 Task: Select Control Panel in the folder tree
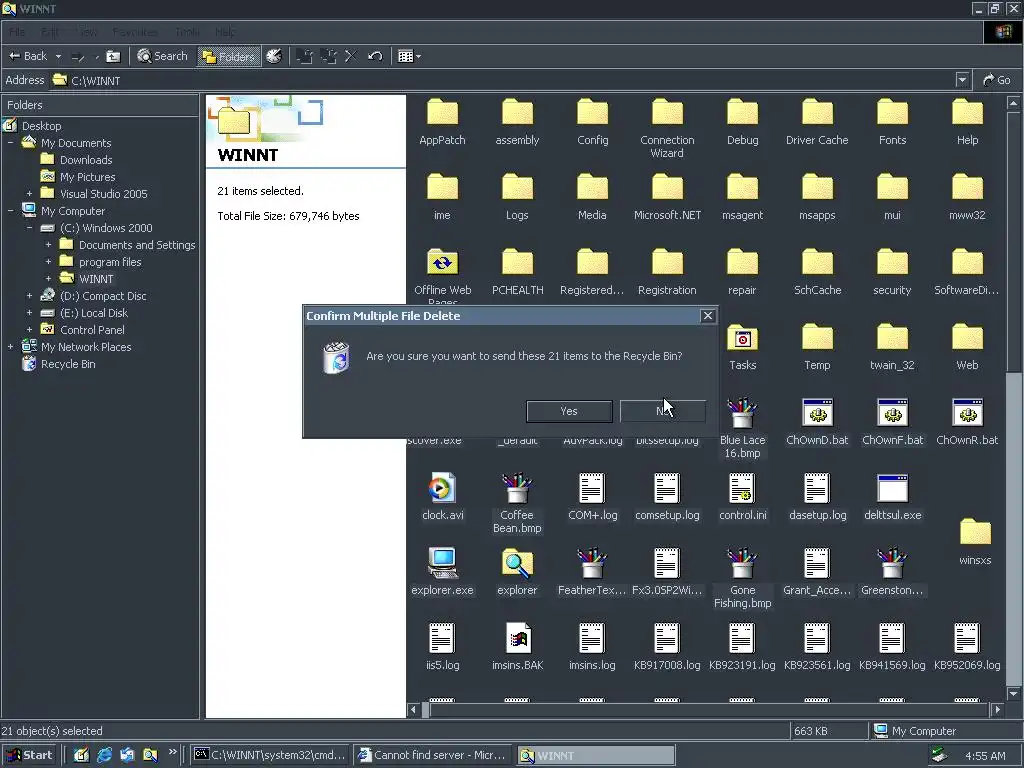(92, 329)
